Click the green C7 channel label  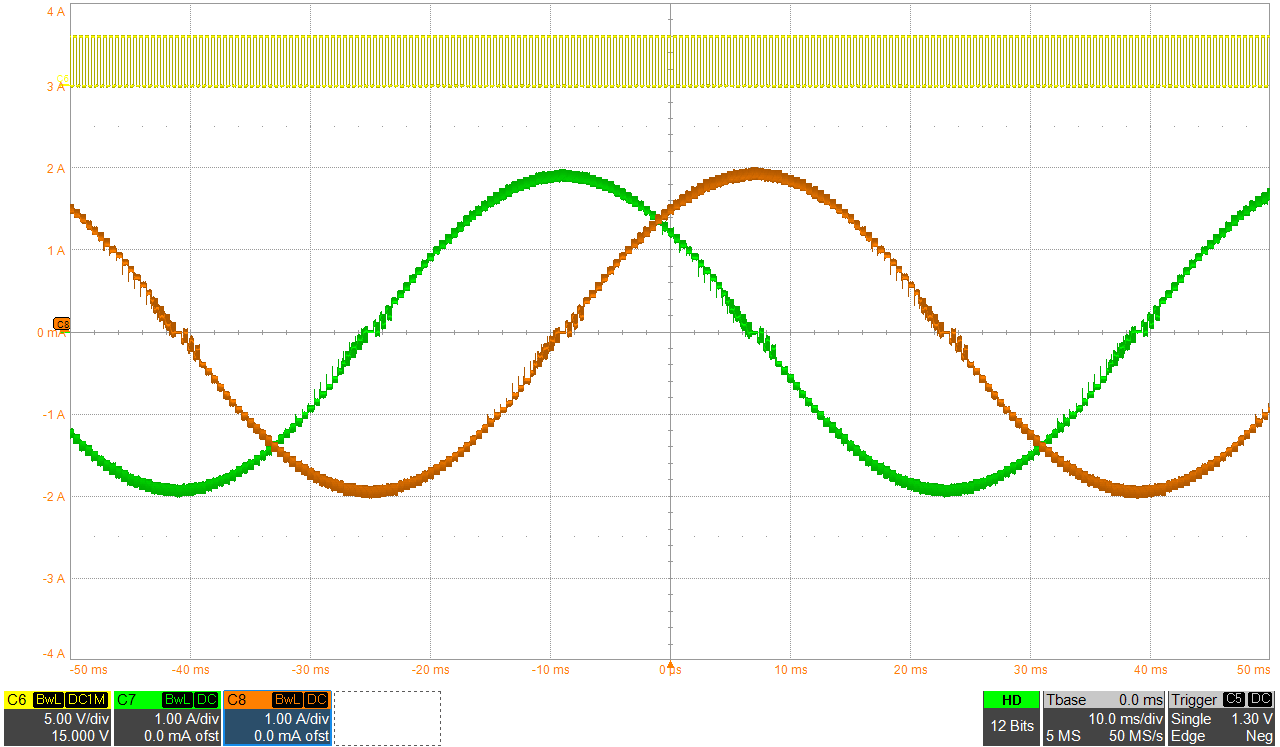[x=126, y=700]
